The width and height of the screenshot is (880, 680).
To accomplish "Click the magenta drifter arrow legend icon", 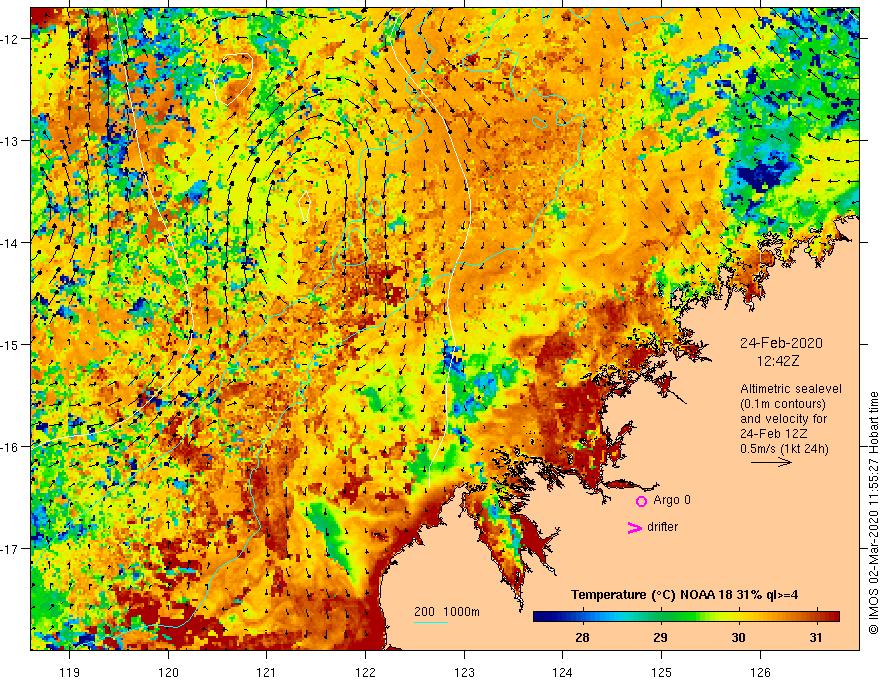I will click(634, 527).
